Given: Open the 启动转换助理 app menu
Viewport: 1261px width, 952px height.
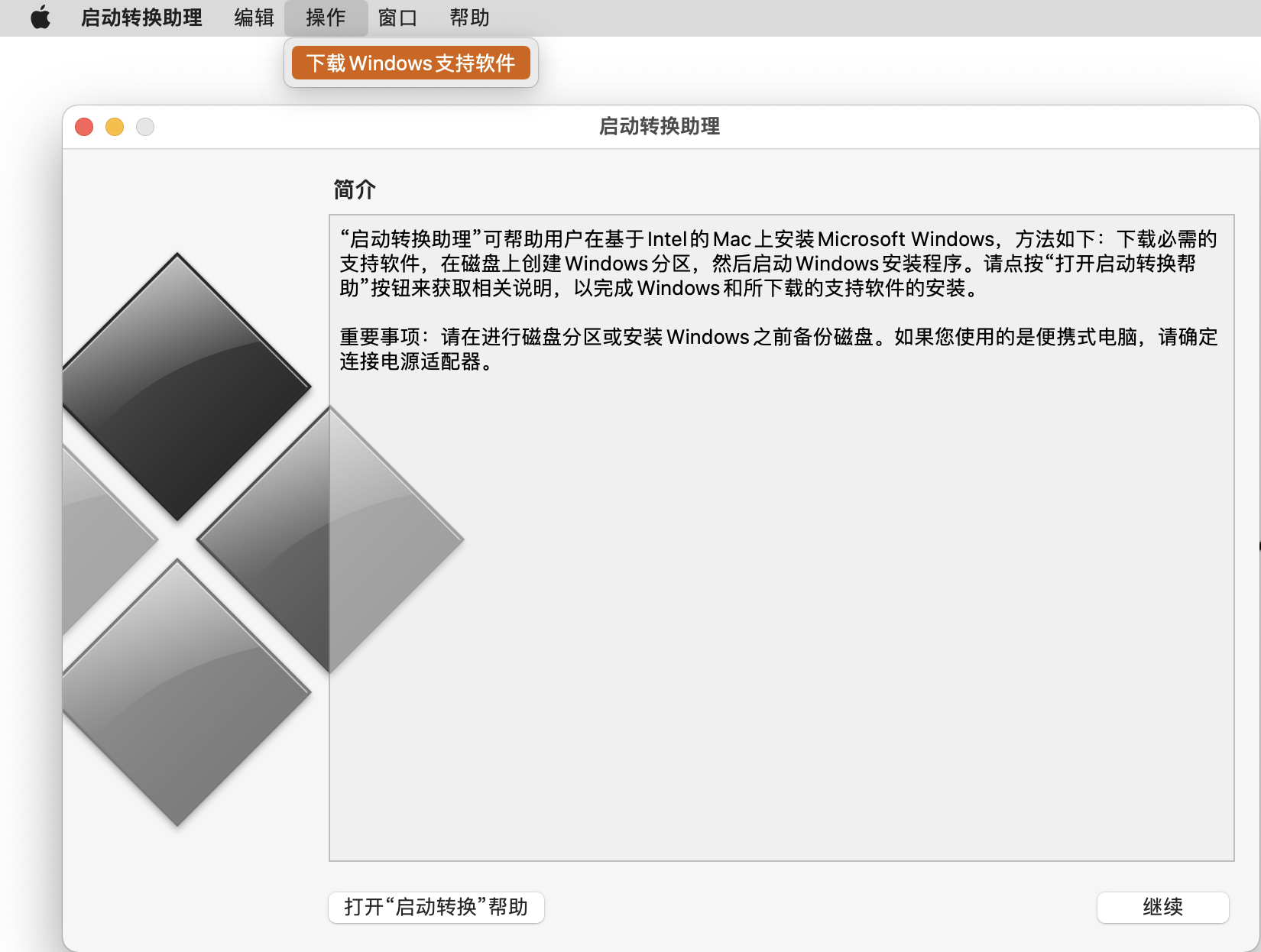Looking at the screenshot, I should (x=141, y=18).
